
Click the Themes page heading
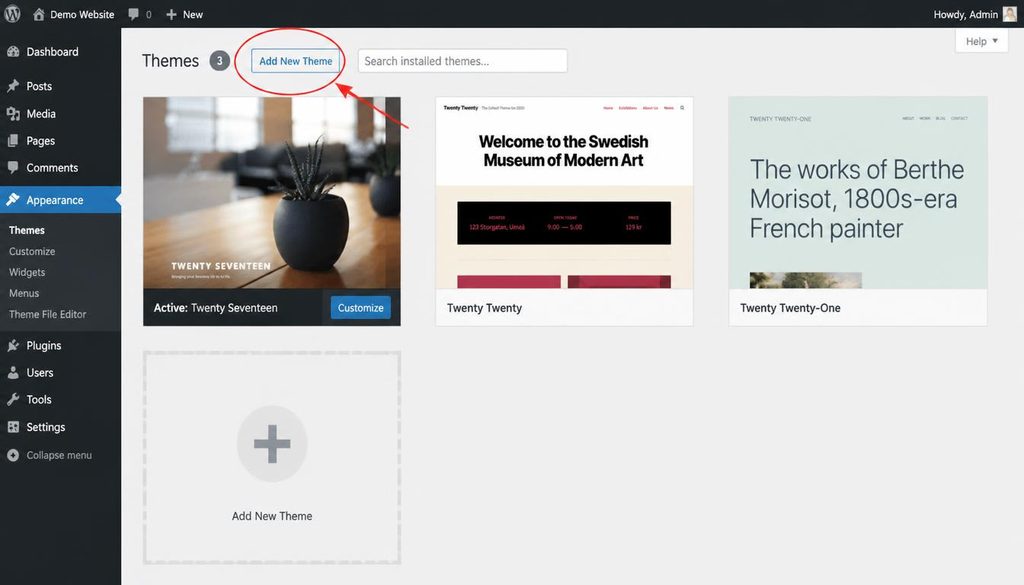click(x=170, y=61)
